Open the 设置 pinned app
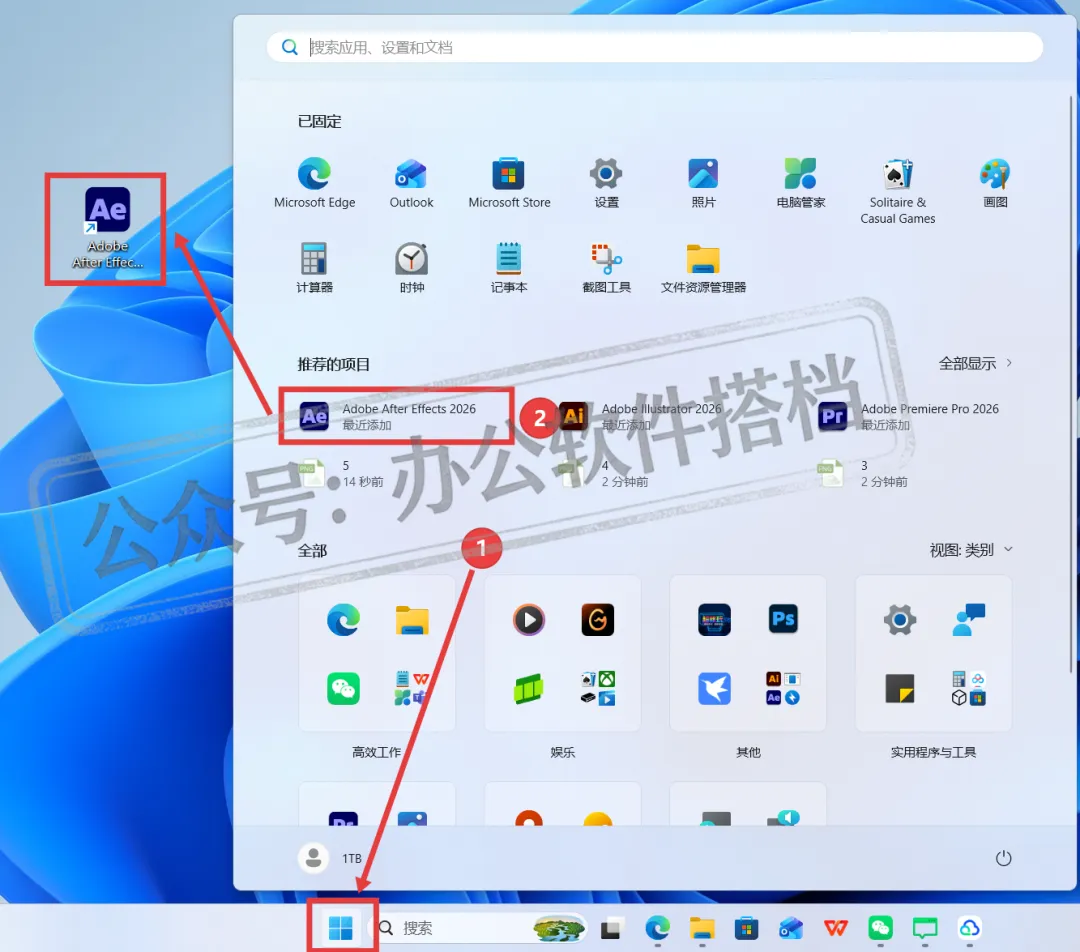Screen dimensions: 1080x952 click(606, 183)
